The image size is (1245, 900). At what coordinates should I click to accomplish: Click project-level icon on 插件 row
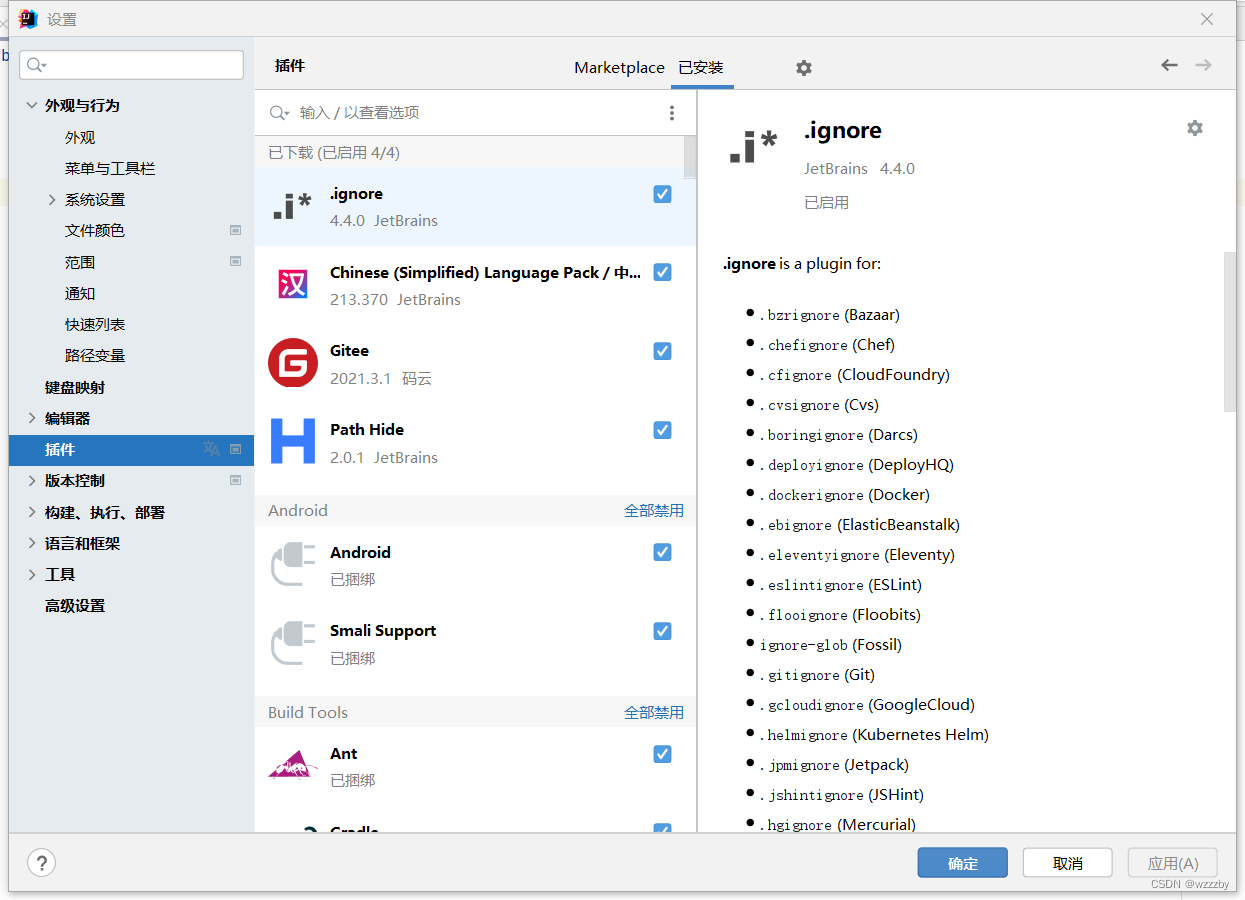236,450
